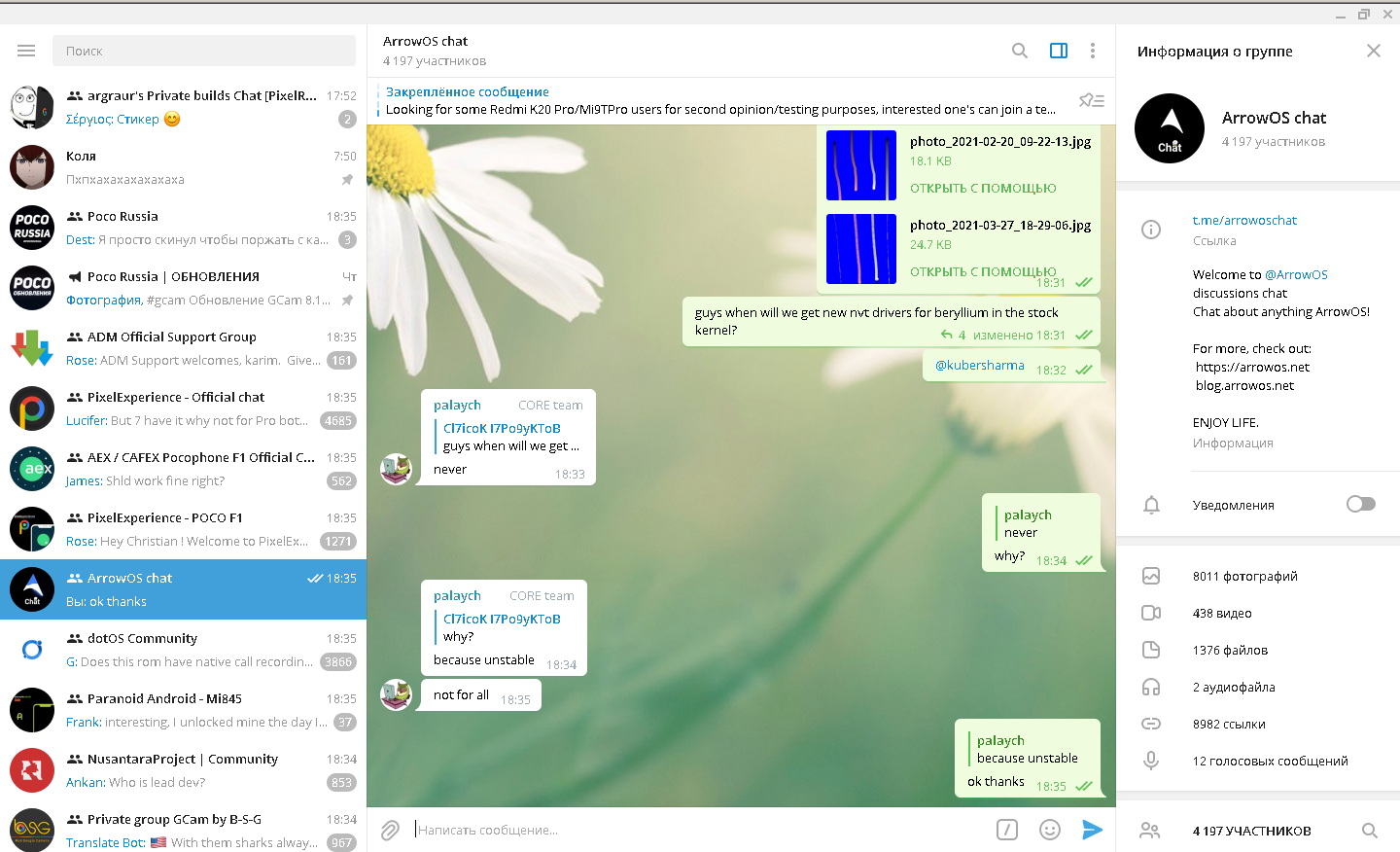Click the ArrowOS chat header title
This screenshot has width=1400, height=852.
(x=425, y=41)
